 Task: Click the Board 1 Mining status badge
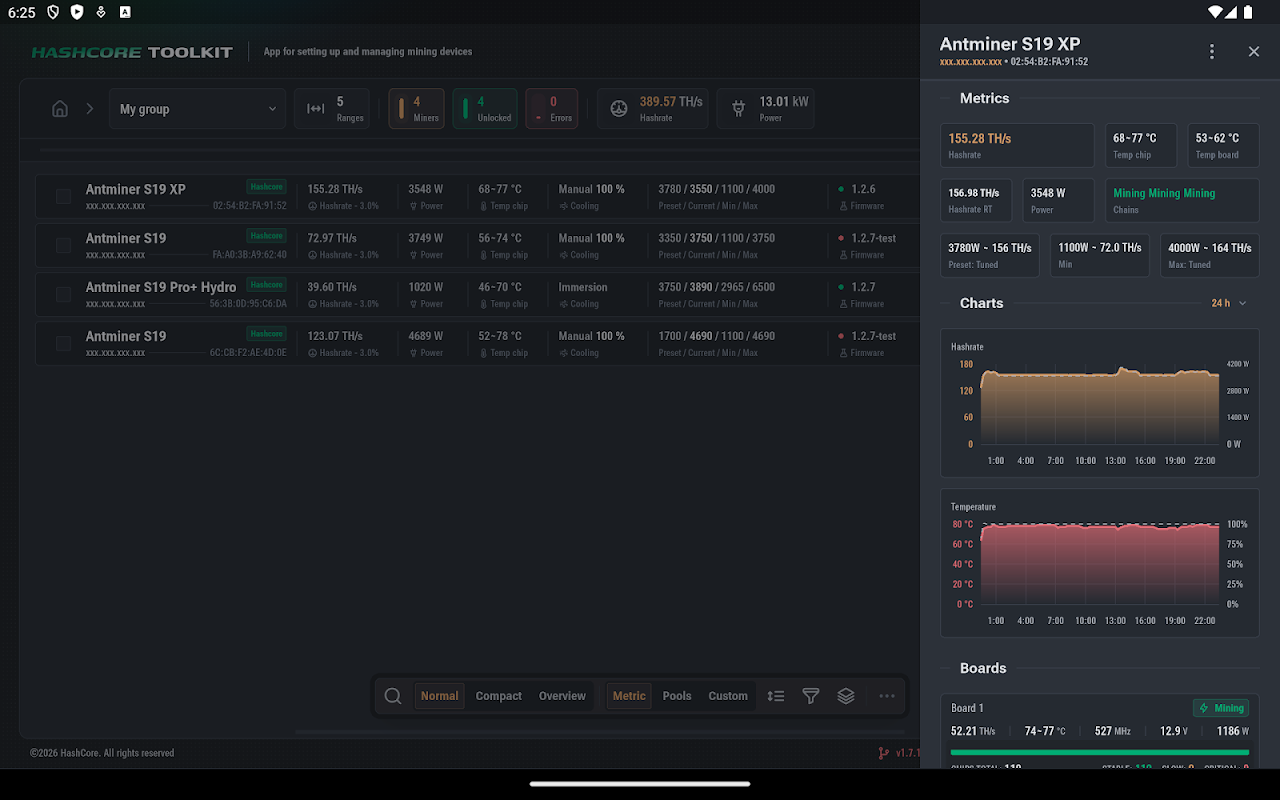pos(1221,708)
